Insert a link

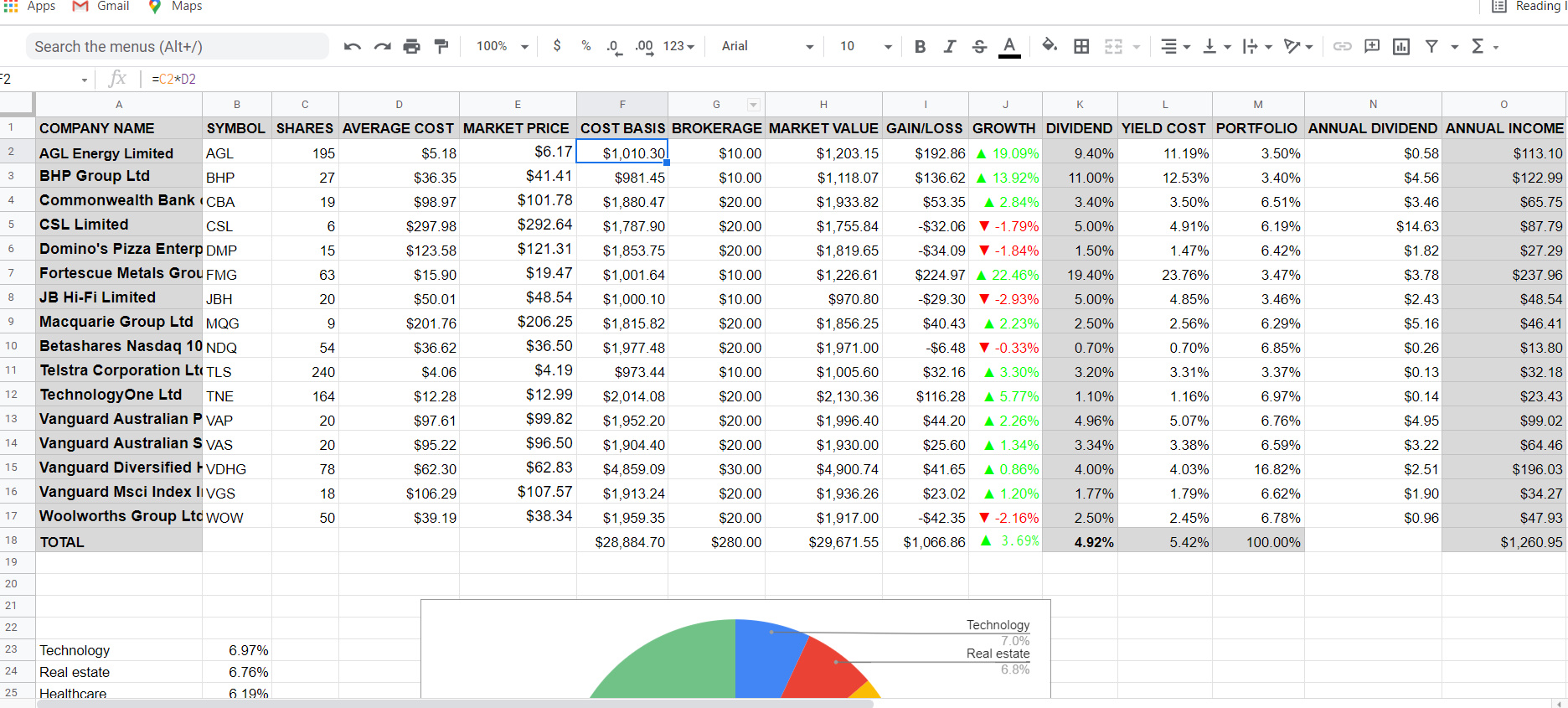pos(1342,47)
